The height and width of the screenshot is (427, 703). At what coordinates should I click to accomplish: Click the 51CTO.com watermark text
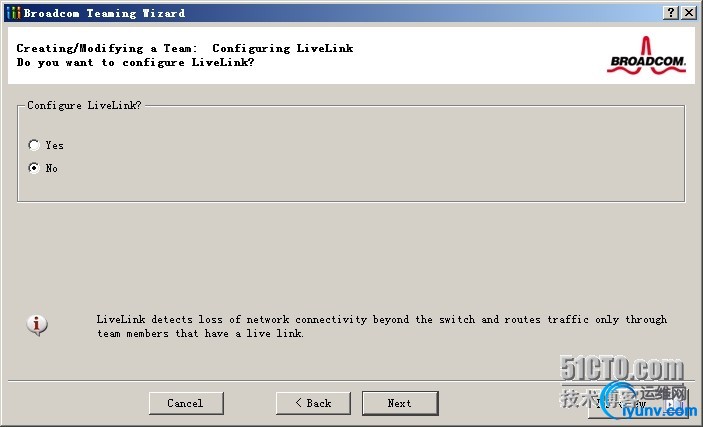[622, 369]
